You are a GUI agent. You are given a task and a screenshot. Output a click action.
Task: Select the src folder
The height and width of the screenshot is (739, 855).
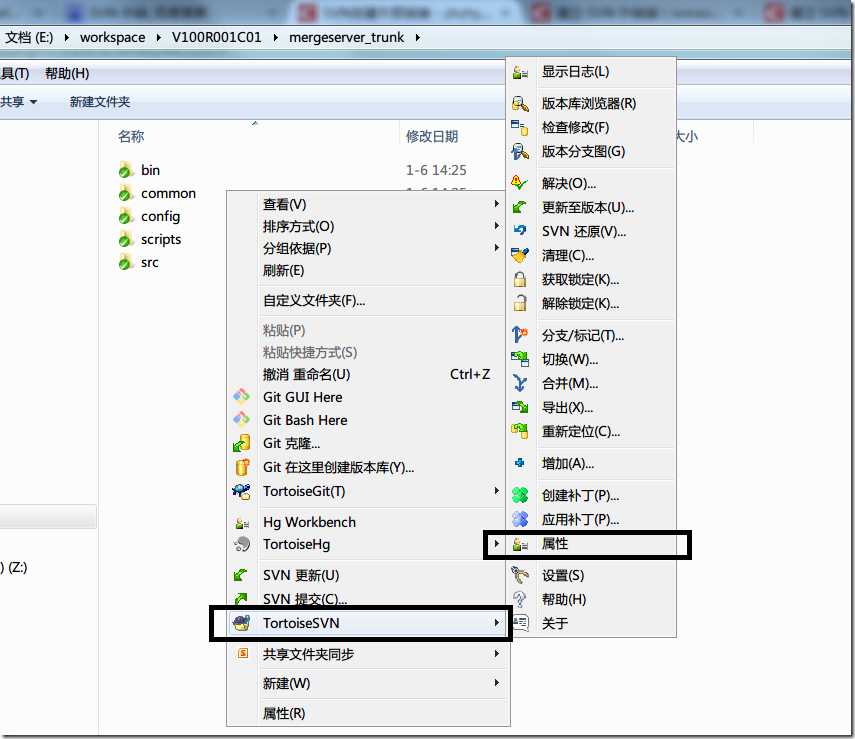tap(139, 263)
